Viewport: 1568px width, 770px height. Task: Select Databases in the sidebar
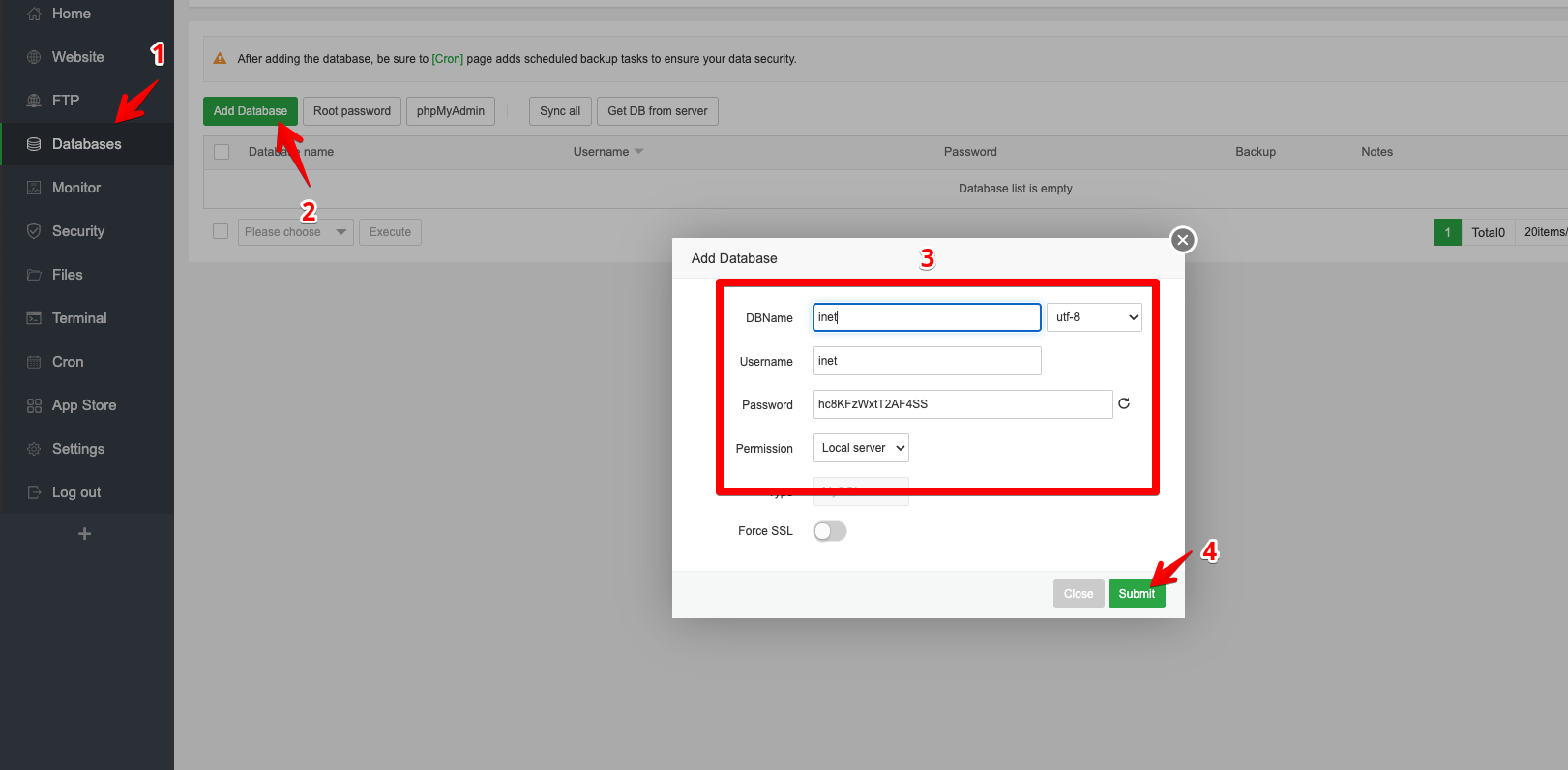(87, 144)
